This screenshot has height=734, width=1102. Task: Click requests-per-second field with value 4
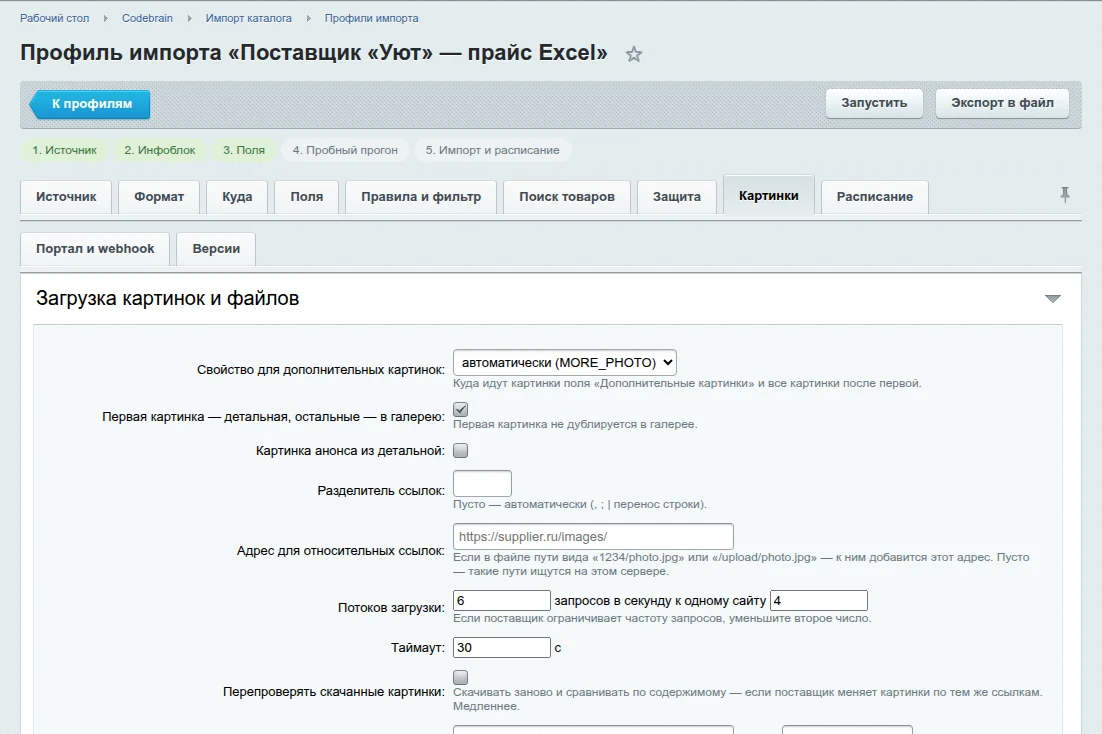click(819, 600)
